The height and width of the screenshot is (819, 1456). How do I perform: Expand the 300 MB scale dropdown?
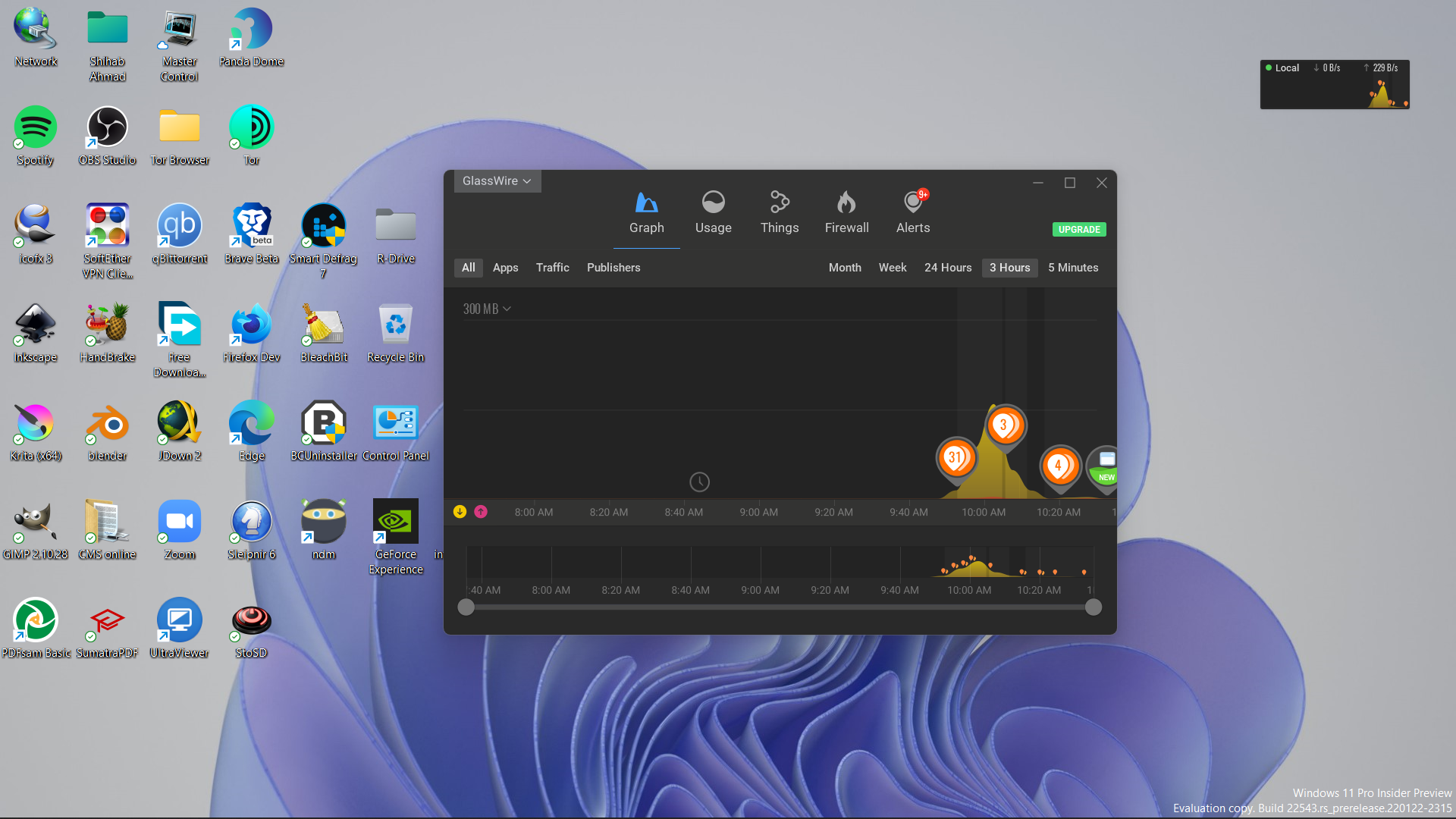point(487,309)
